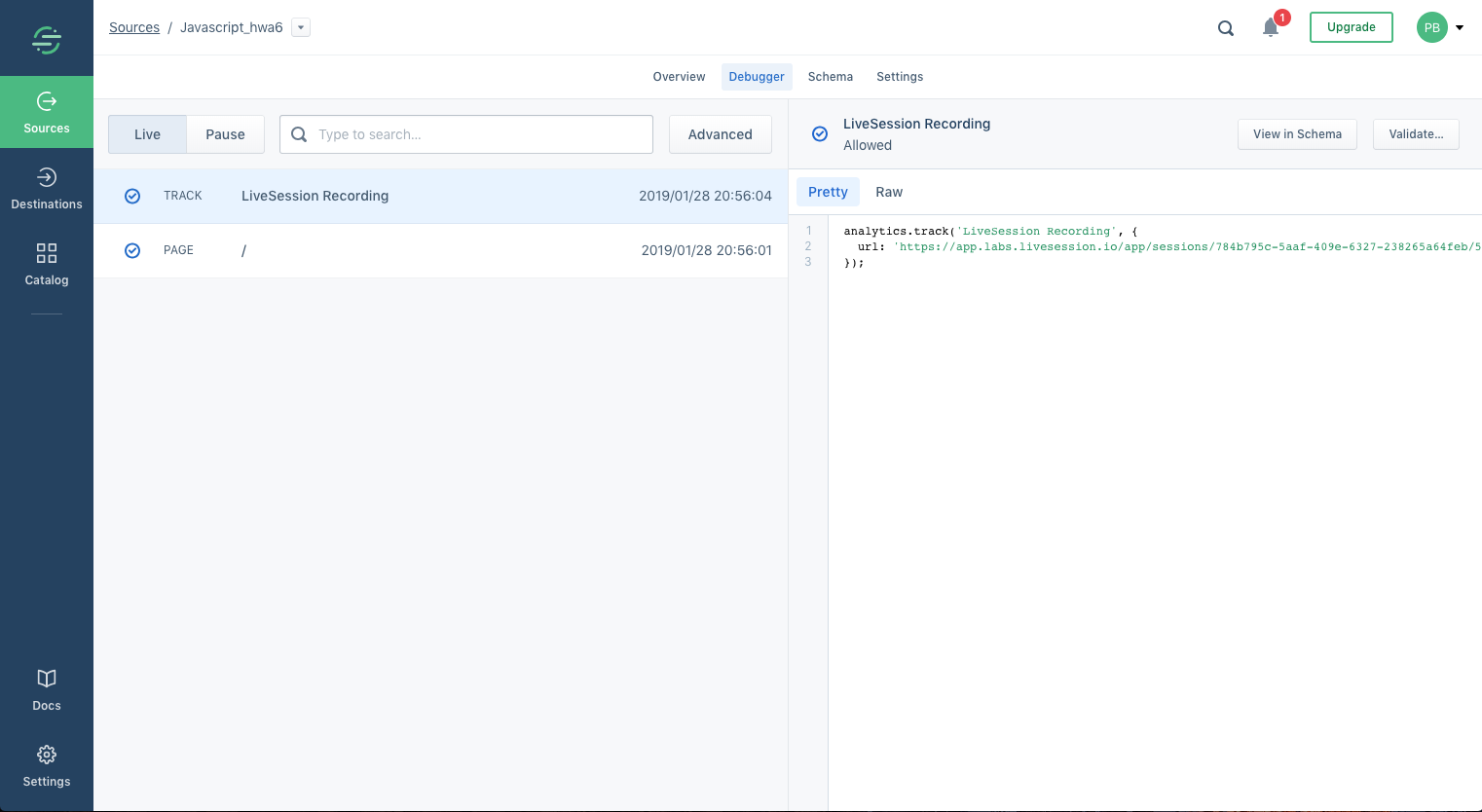This screenshot has width=1482, height=812.
Task: Switch the debugger to Pause mode
Action: [225, 134]
